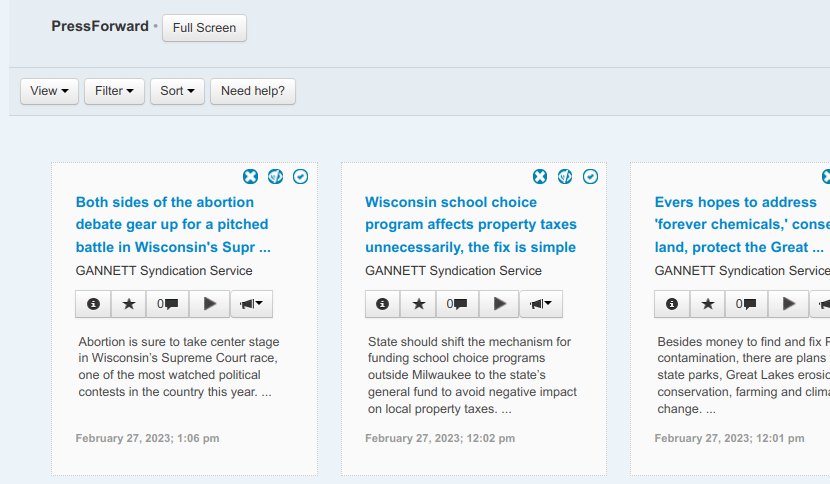Open the View dropdown menu

point(49,91)
